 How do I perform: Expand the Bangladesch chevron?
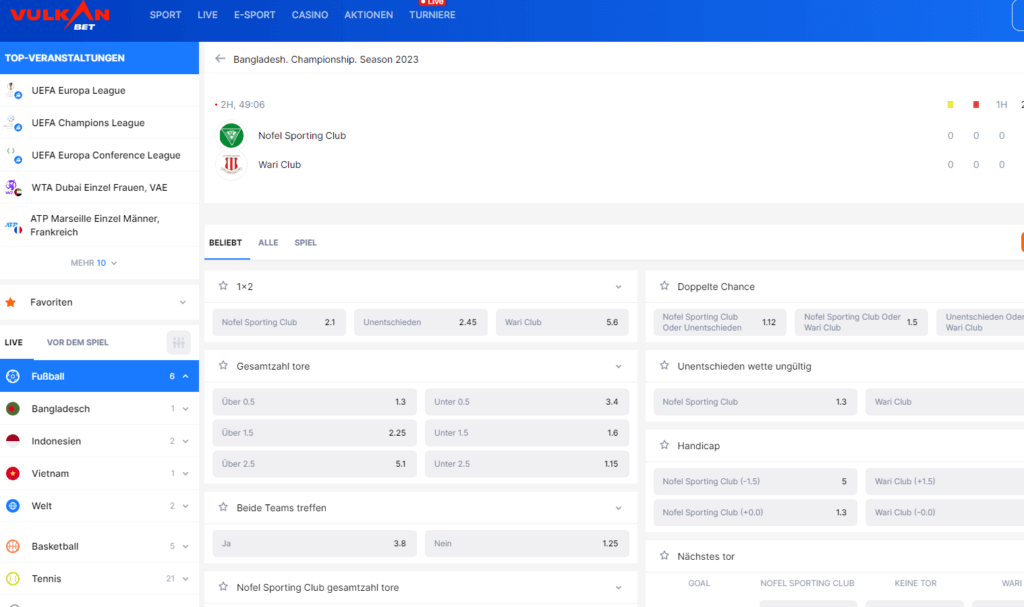185,409
